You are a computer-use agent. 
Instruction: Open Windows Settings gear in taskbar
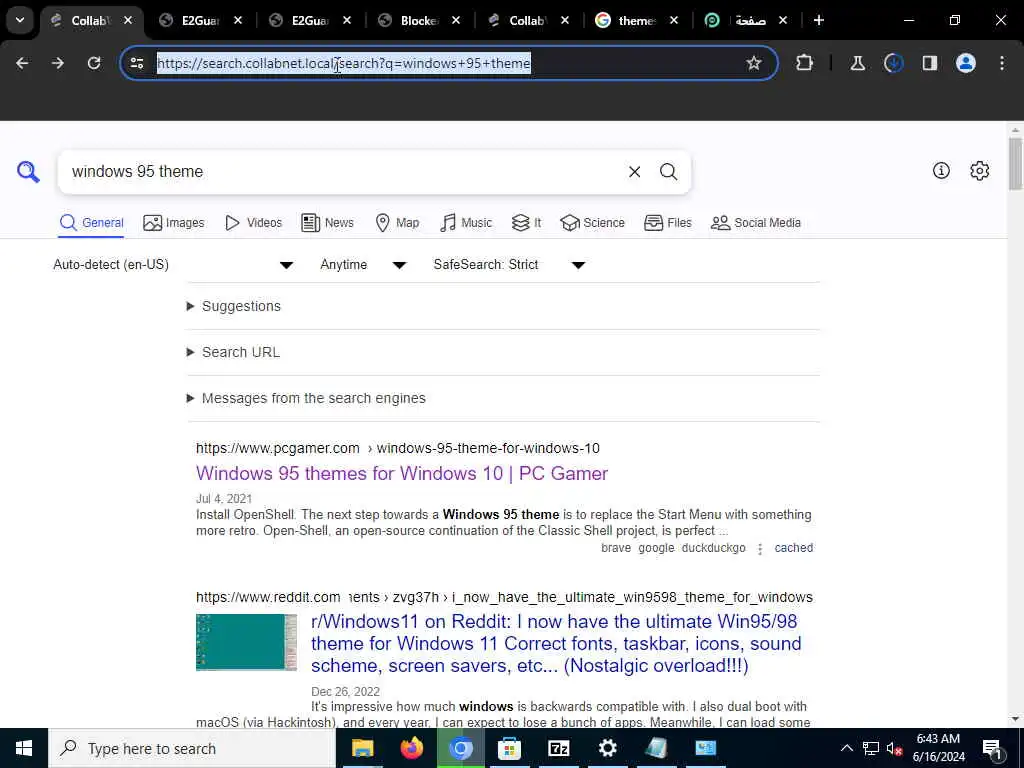pos(607,748)
